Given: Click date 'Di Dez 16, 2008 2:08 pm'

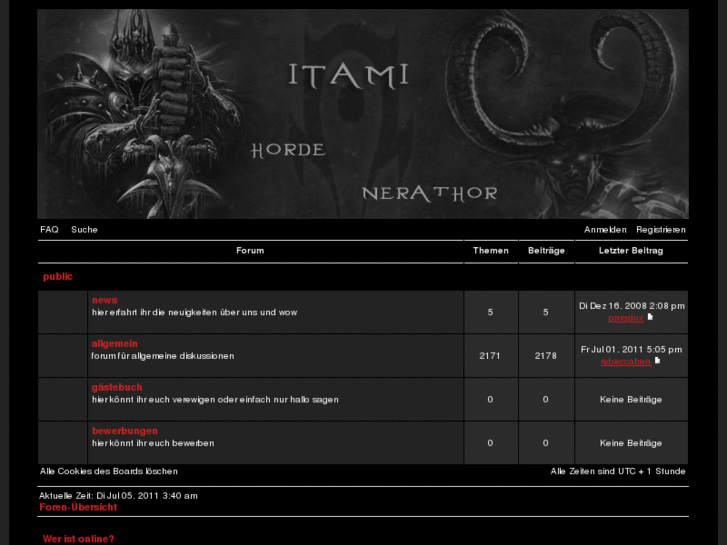Looking at the screenshot, I should pos(631,306).
